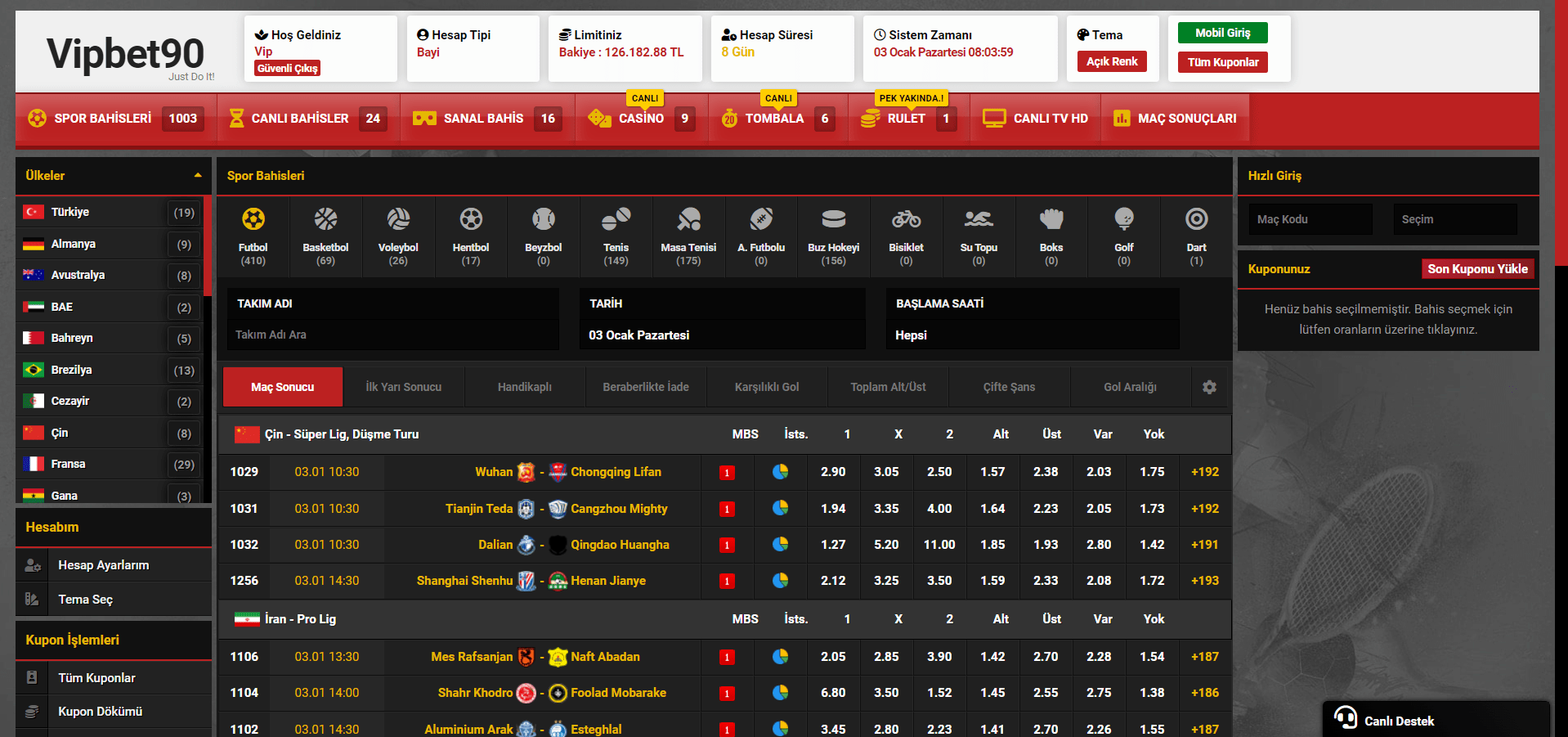Switch to Karşılıklı Gol tab
1568x737 pixels.
pyautogui.click(x=767, y=387)
